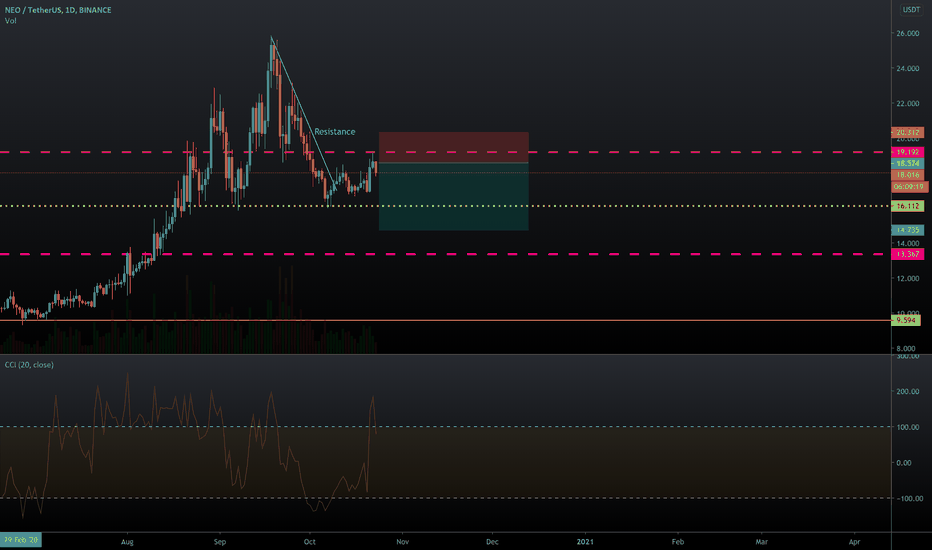Click the 06:09:19 countdown label
The image size is (932, 550).
coord(909,187)
